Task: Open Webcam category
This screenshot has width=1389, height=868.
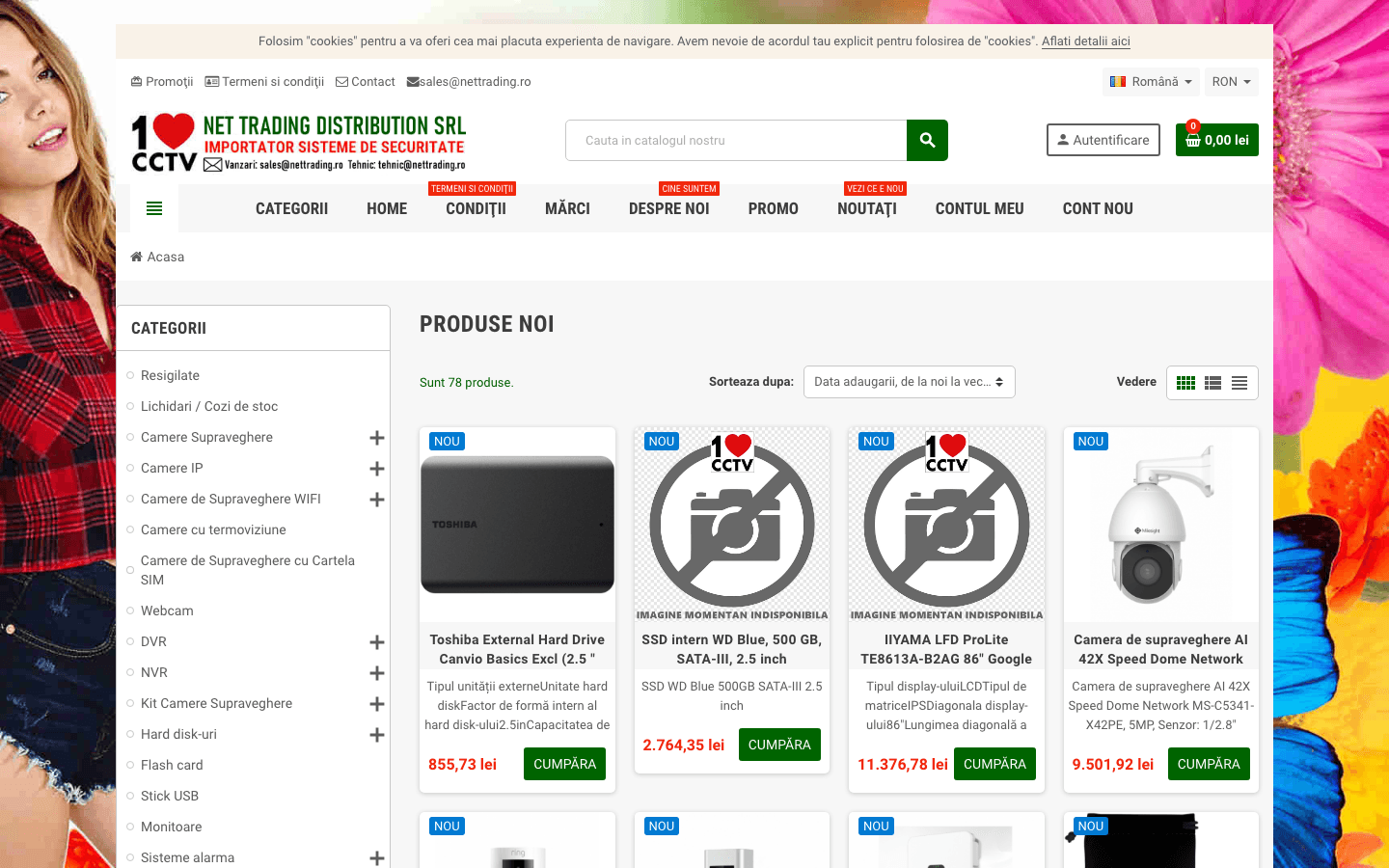Action: point(167,610)
